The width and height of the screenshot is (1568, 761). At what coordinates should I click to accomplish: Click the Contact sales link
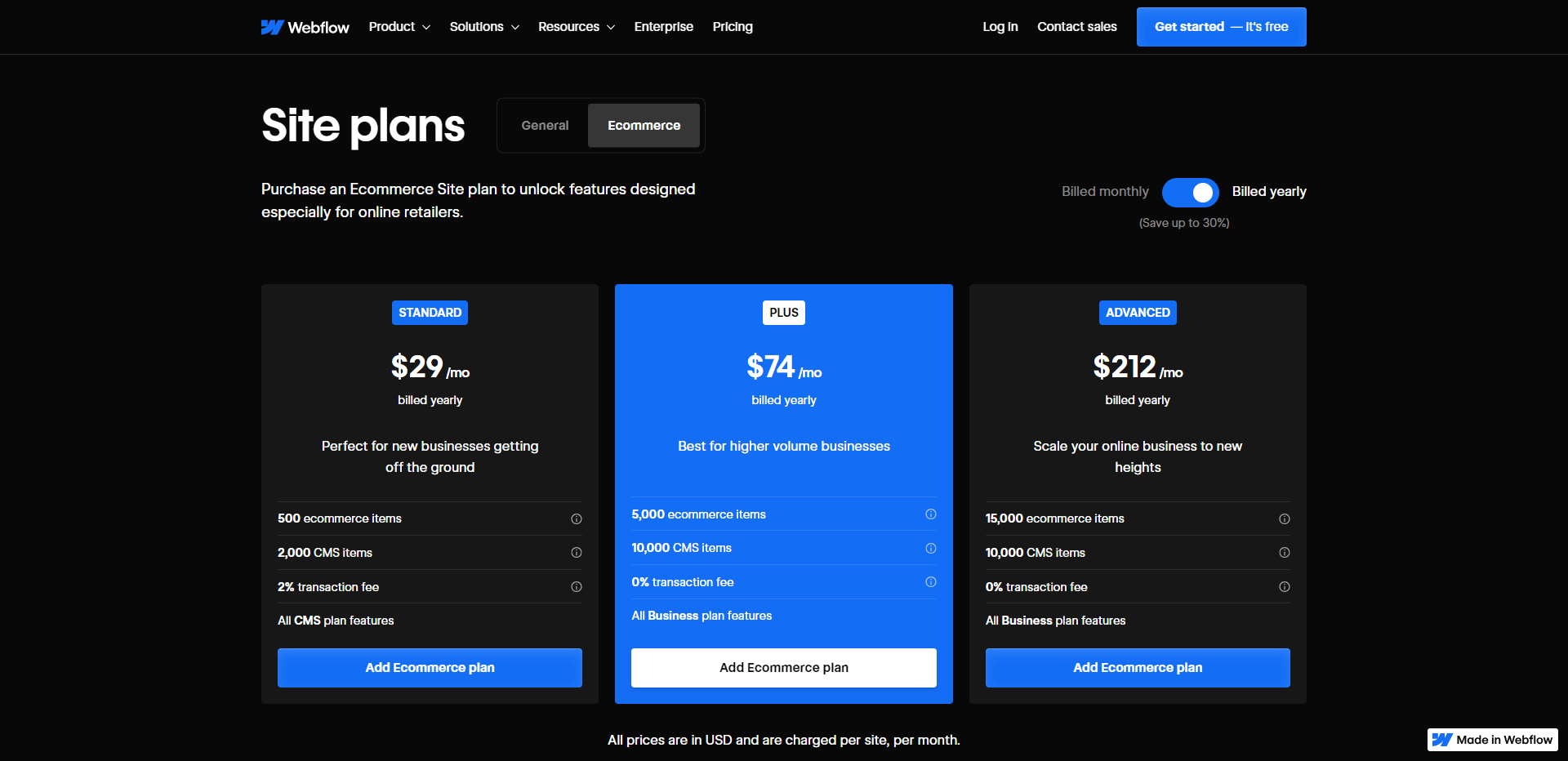coord(1077,27)
